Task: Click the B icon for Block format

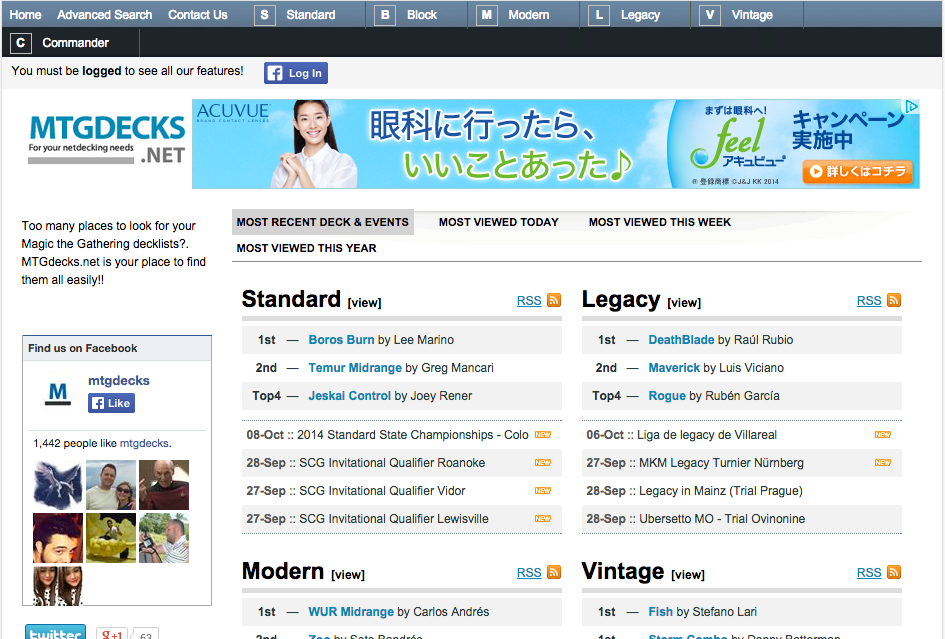Action: [385, 15]
